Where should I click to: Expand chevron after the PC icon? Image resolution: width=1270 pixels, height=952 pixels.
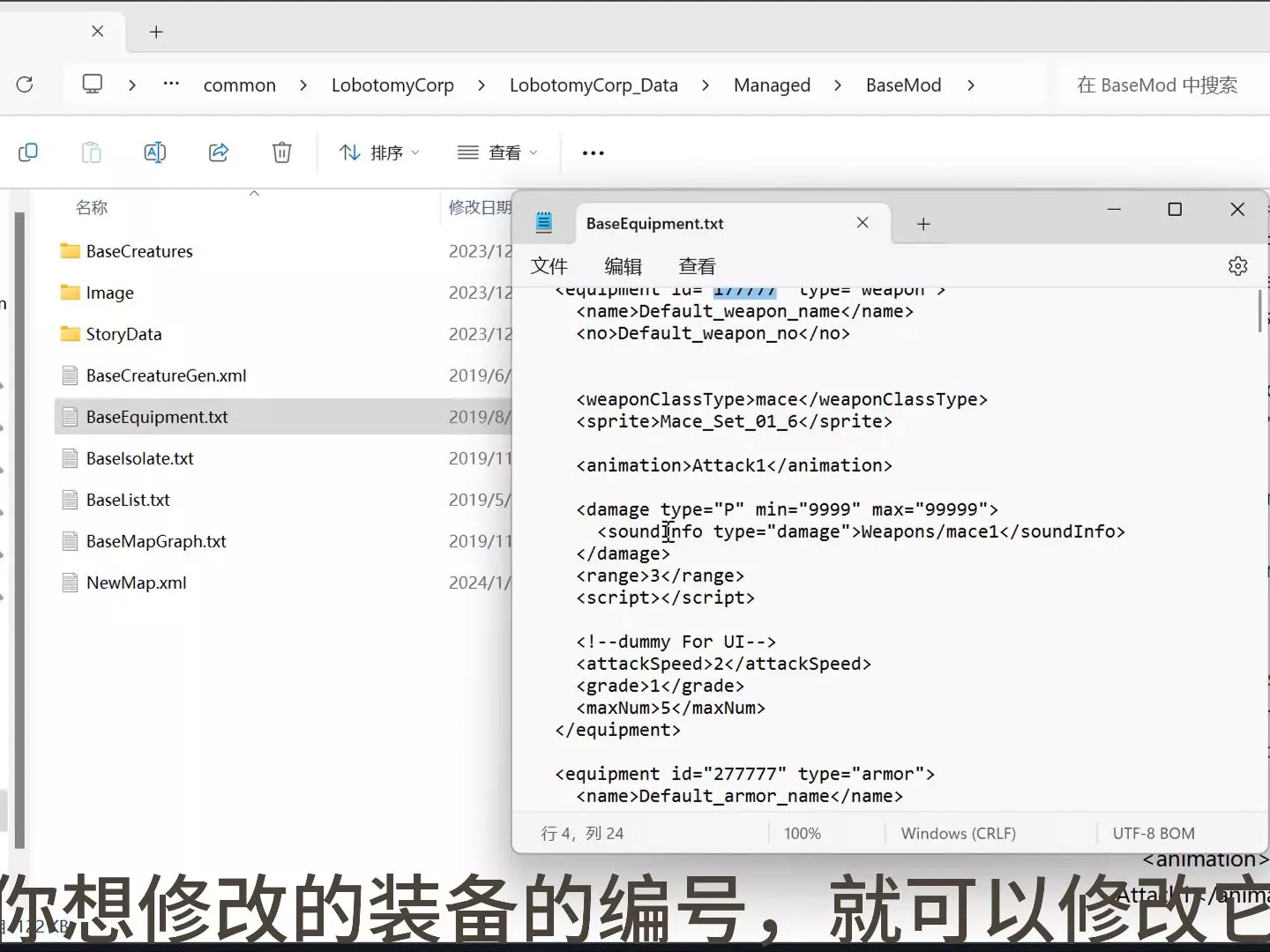pyautogui.click(x=132, y=86)
